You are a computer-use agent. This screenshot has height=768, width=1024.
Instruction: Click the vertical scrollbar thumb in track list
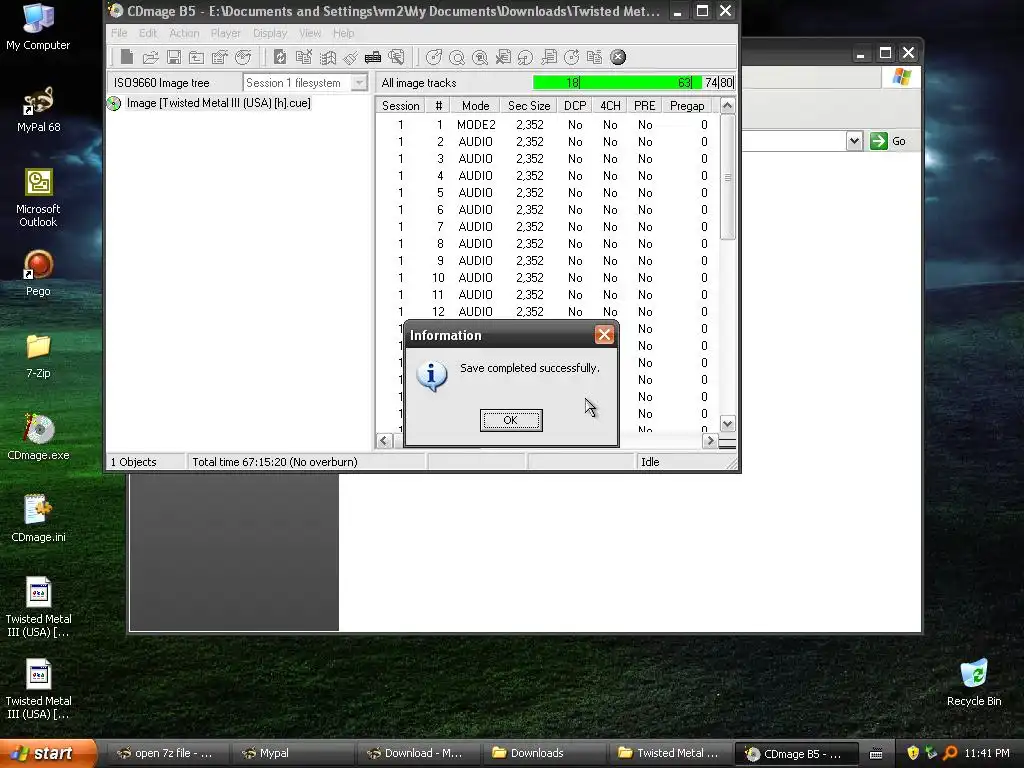[728, 176]
